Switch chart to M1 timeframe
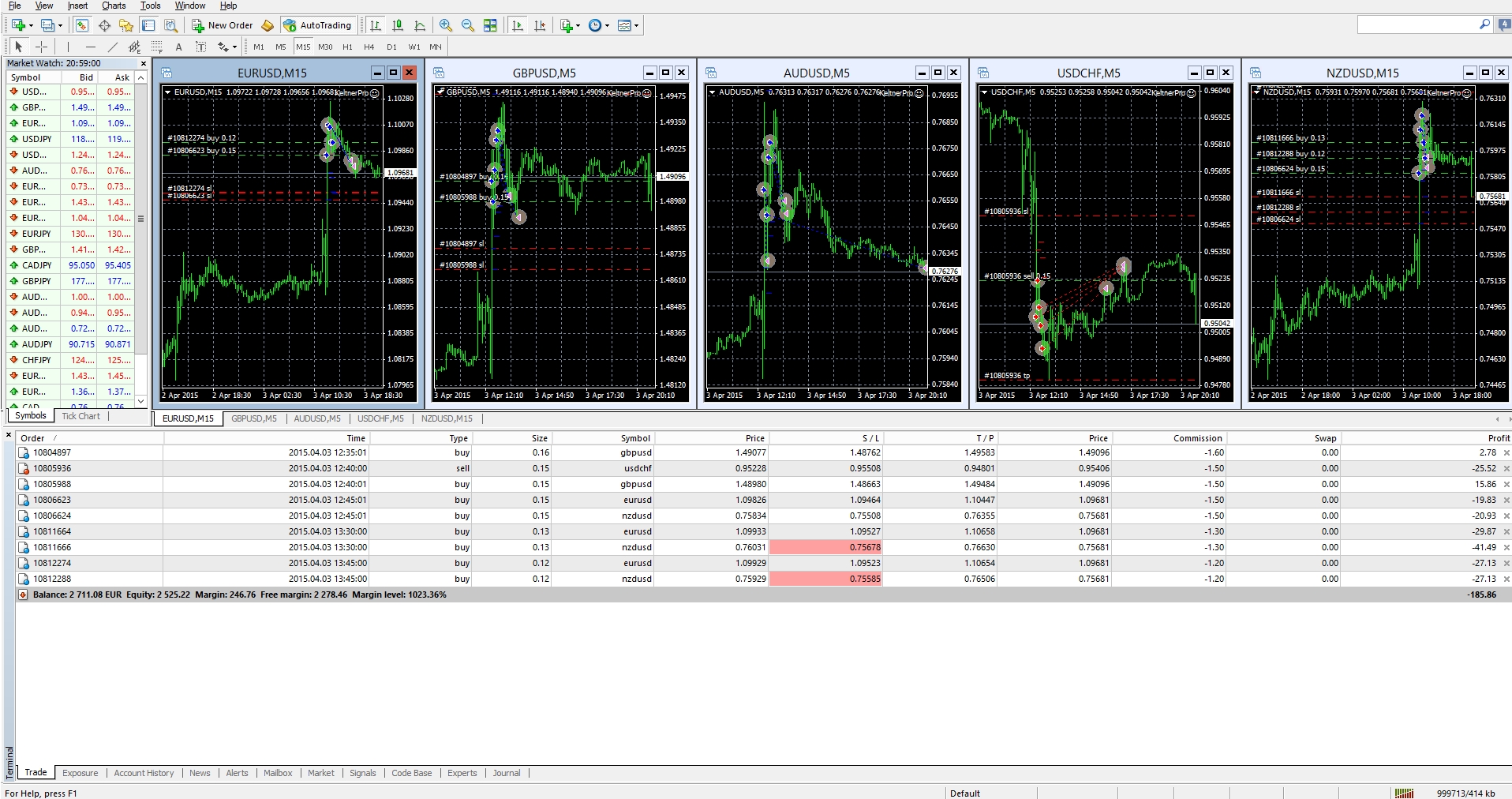The height and width of the screenshot is (799, 1512). coord(259,47)
